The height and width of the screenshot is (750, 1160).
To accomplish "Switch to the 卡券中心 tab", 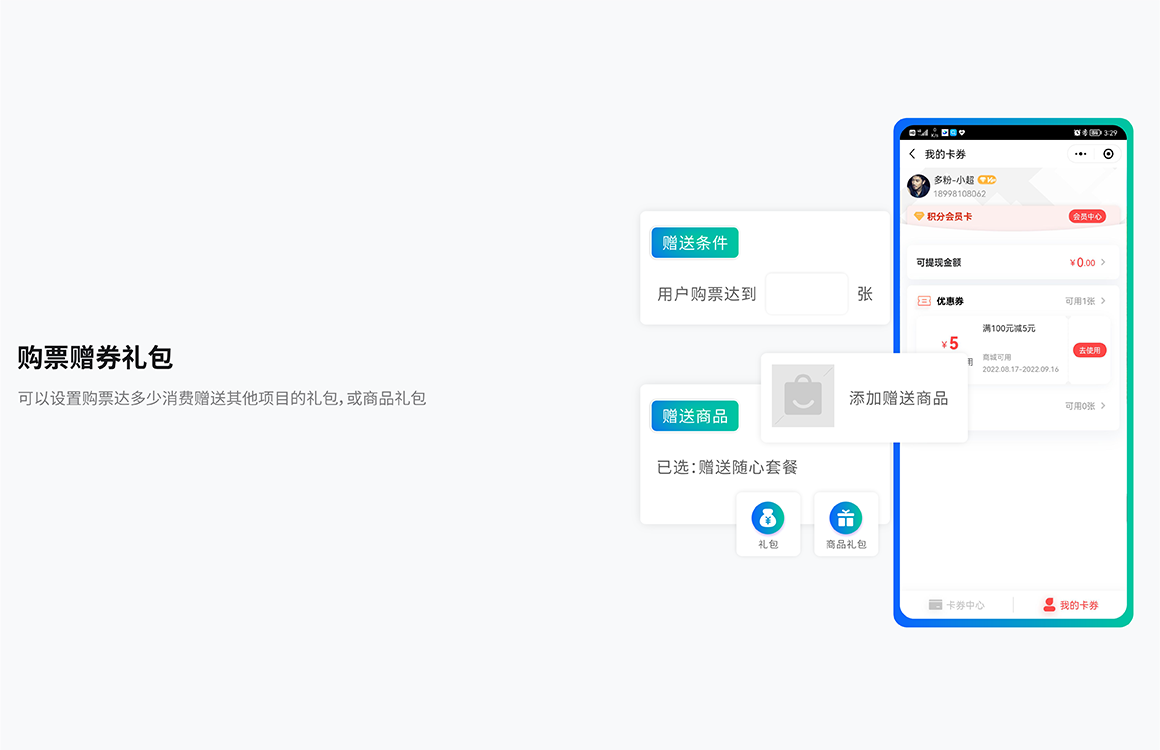I will point(957,605).
